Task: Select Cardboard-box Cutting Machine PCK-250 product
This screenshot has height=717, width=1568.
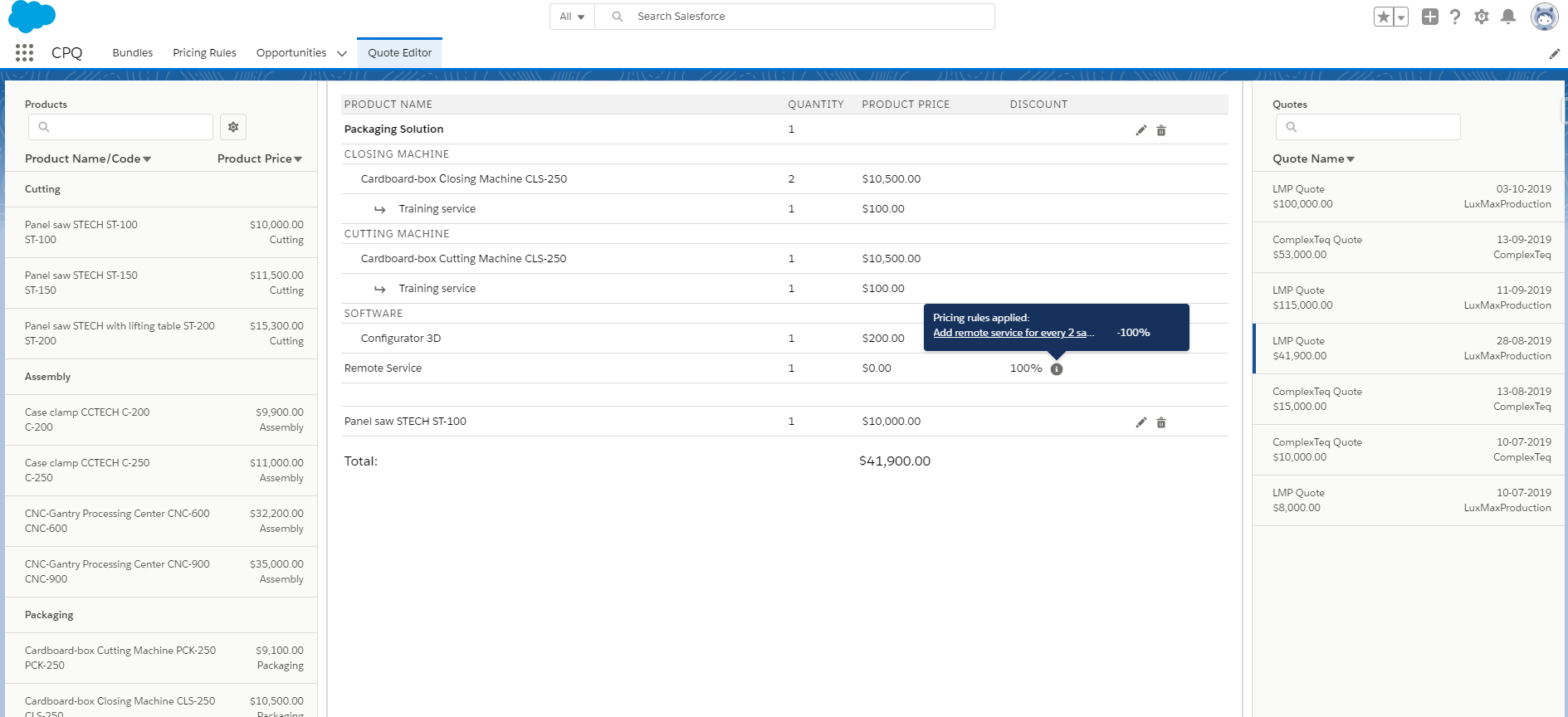Action: [x=161, y=658]
